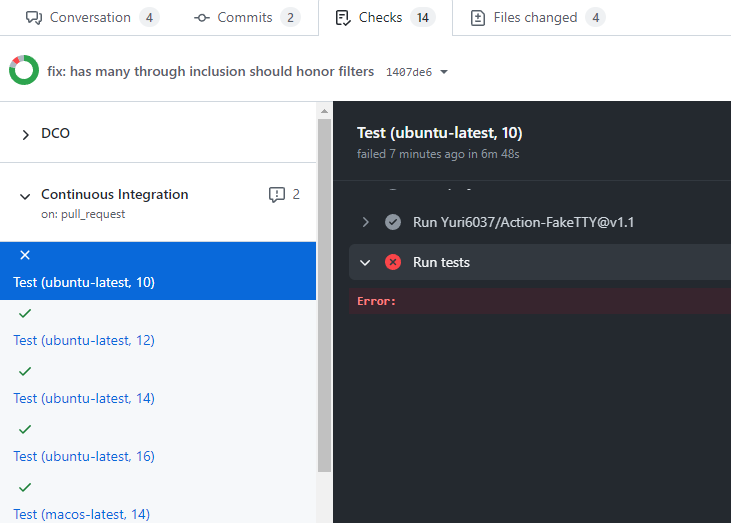Screen dimensions: 731x523
Task: Click the Error: log line
Action: pos(540,301)
